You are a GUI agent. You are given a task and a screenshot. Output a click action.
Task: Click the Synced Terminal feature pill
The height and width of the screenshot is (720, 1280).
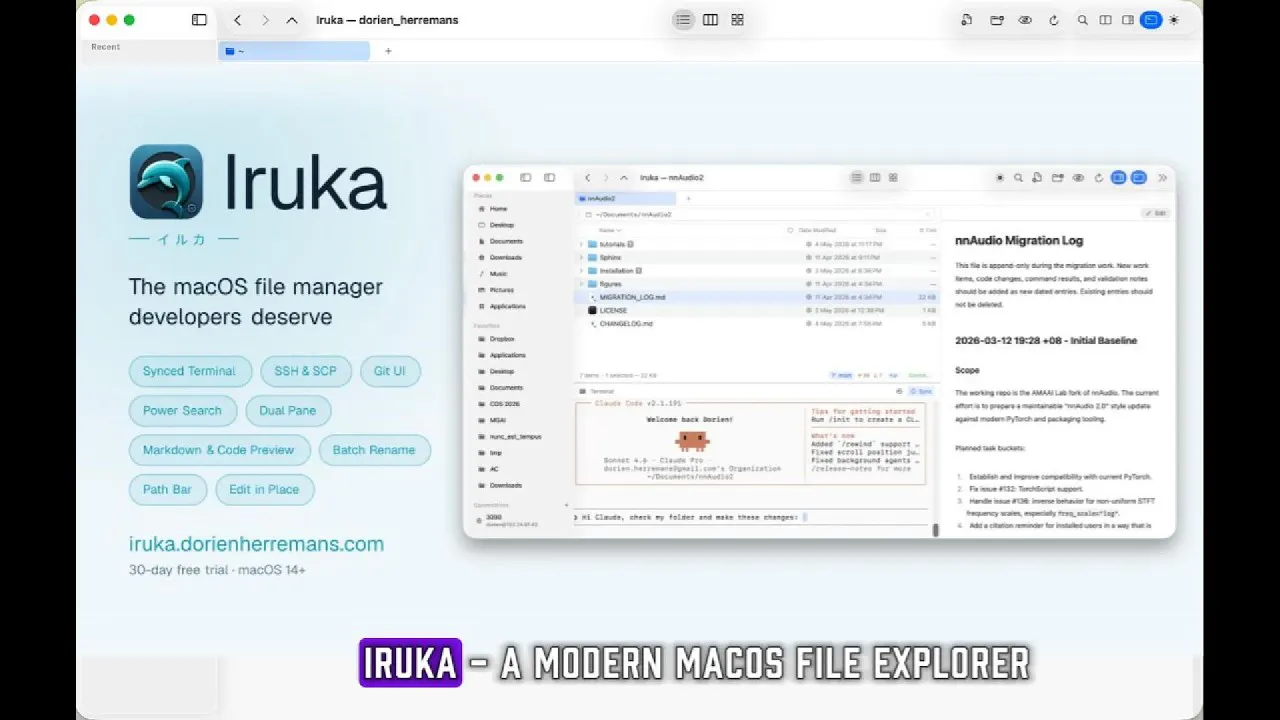pyautogui.click(x=189, y=371)
